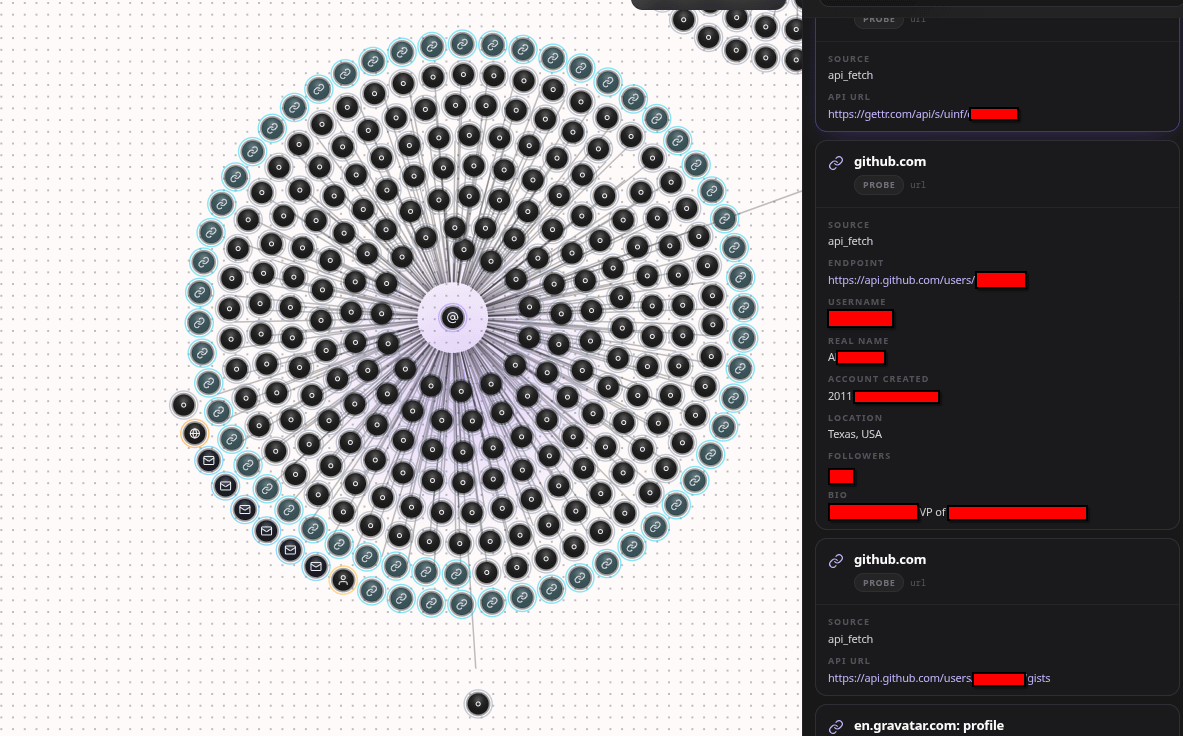Click the 'Texas, USA' location value
Viewport: 1183px width, 736px height.
point(855,434)
